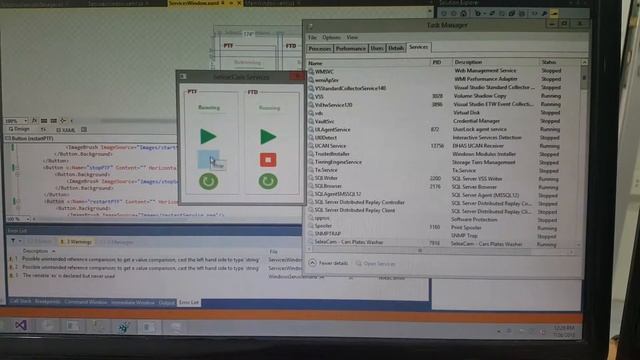
Task: Switch to the Details tab in Task Manager
Action: pyautogui.click(x=396, y=48)
